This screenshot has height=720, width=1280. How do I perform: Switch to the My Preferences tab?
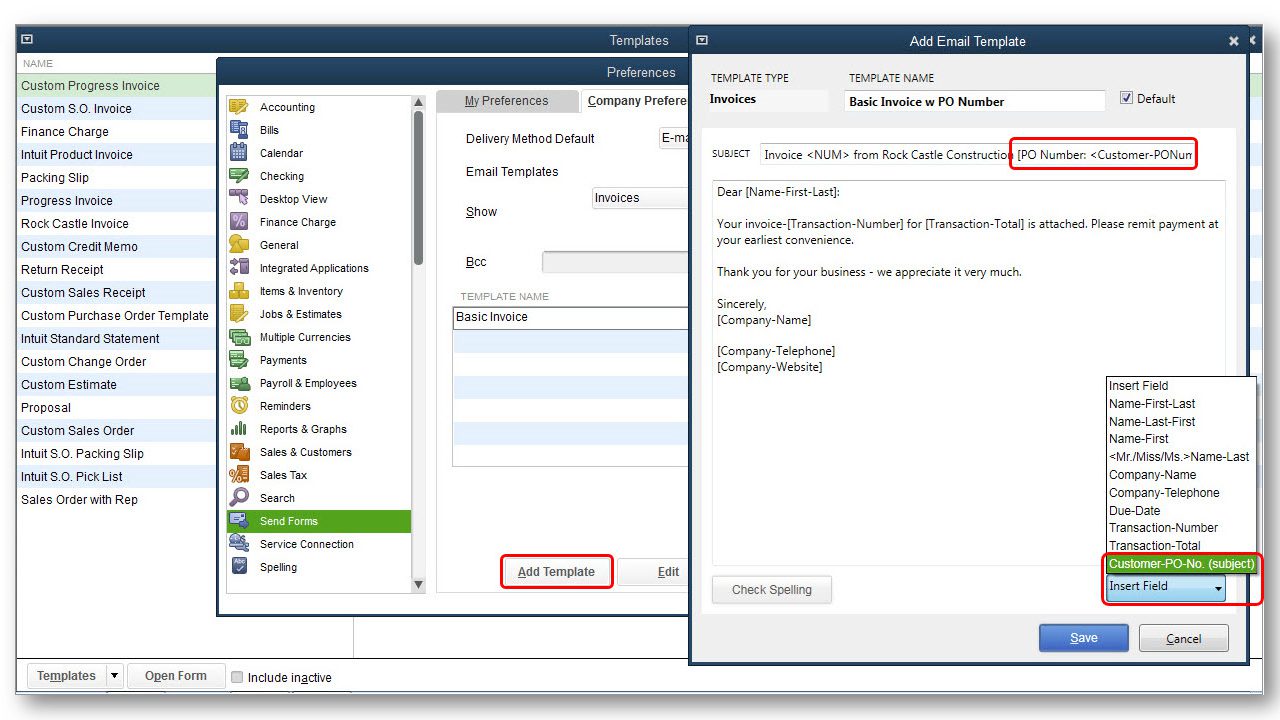(507, 101)
